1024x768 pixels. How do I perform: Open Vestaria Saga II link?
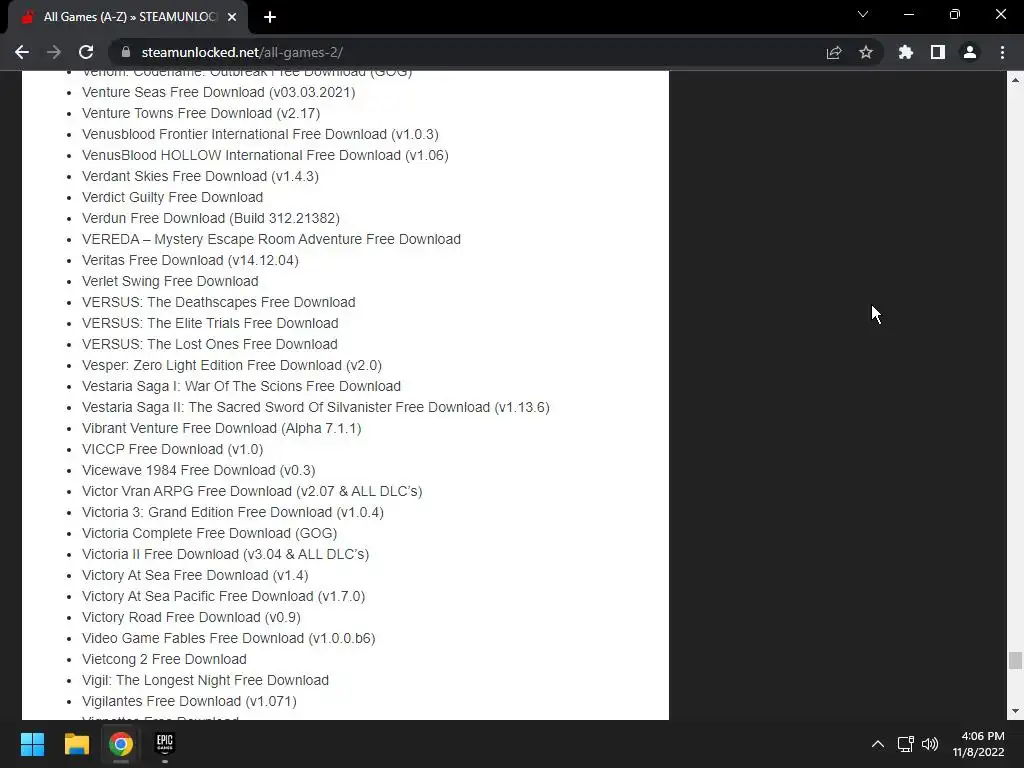point(315,407)
